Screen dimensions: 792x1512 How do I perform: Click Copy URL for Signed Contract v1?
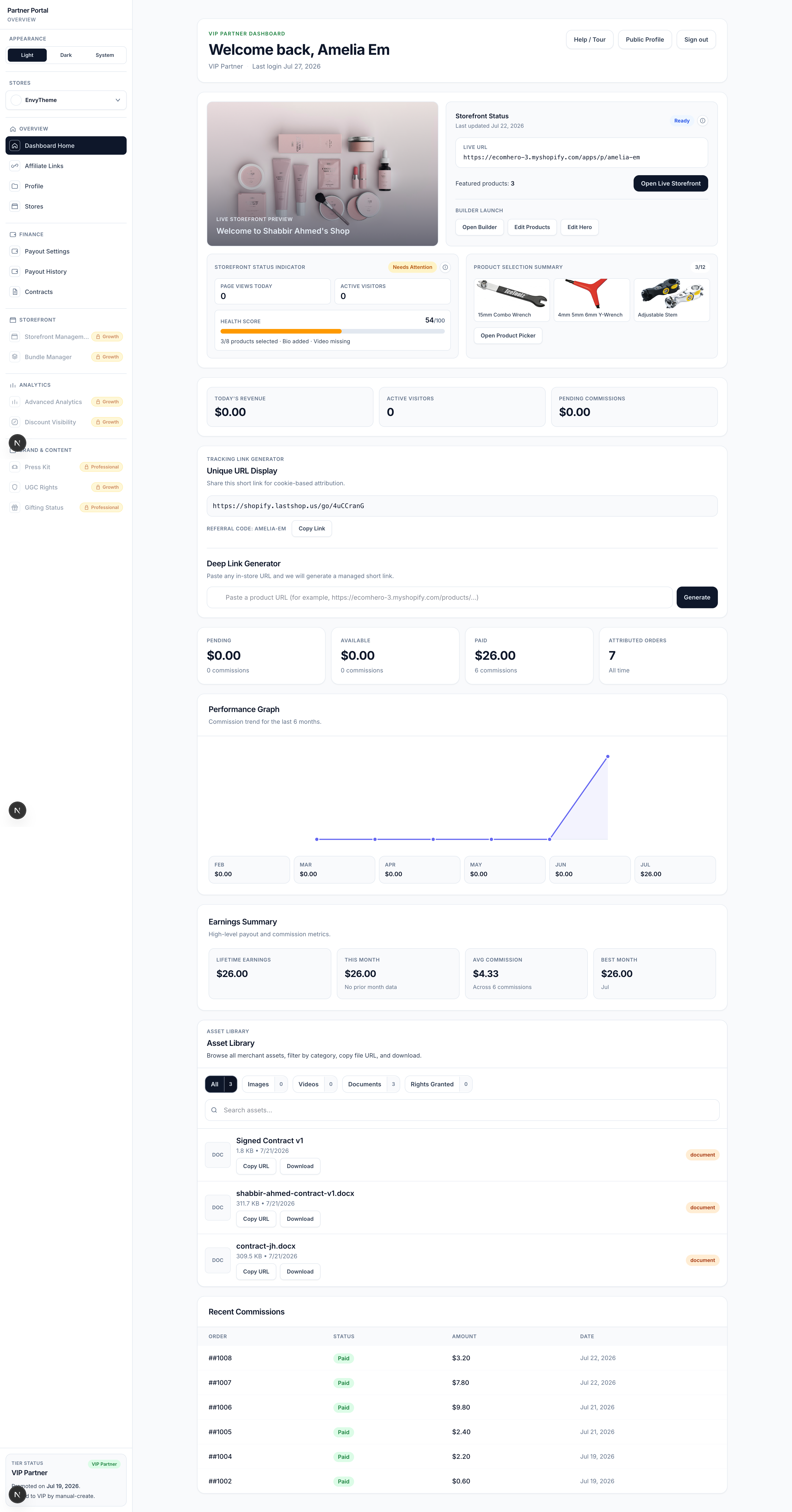256,1166
